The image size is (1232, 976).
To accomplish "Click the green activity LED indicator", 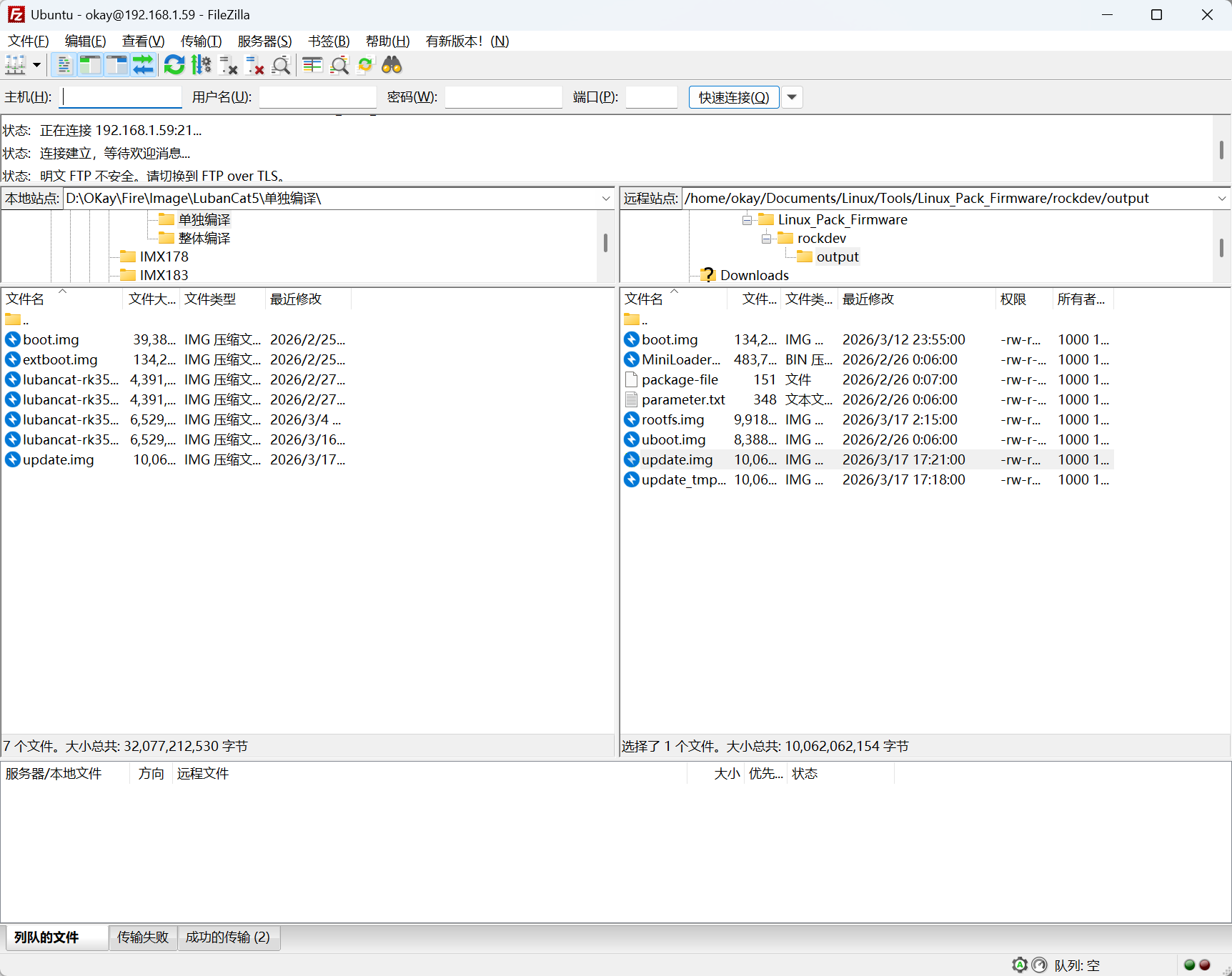I will click(1190, 965).
